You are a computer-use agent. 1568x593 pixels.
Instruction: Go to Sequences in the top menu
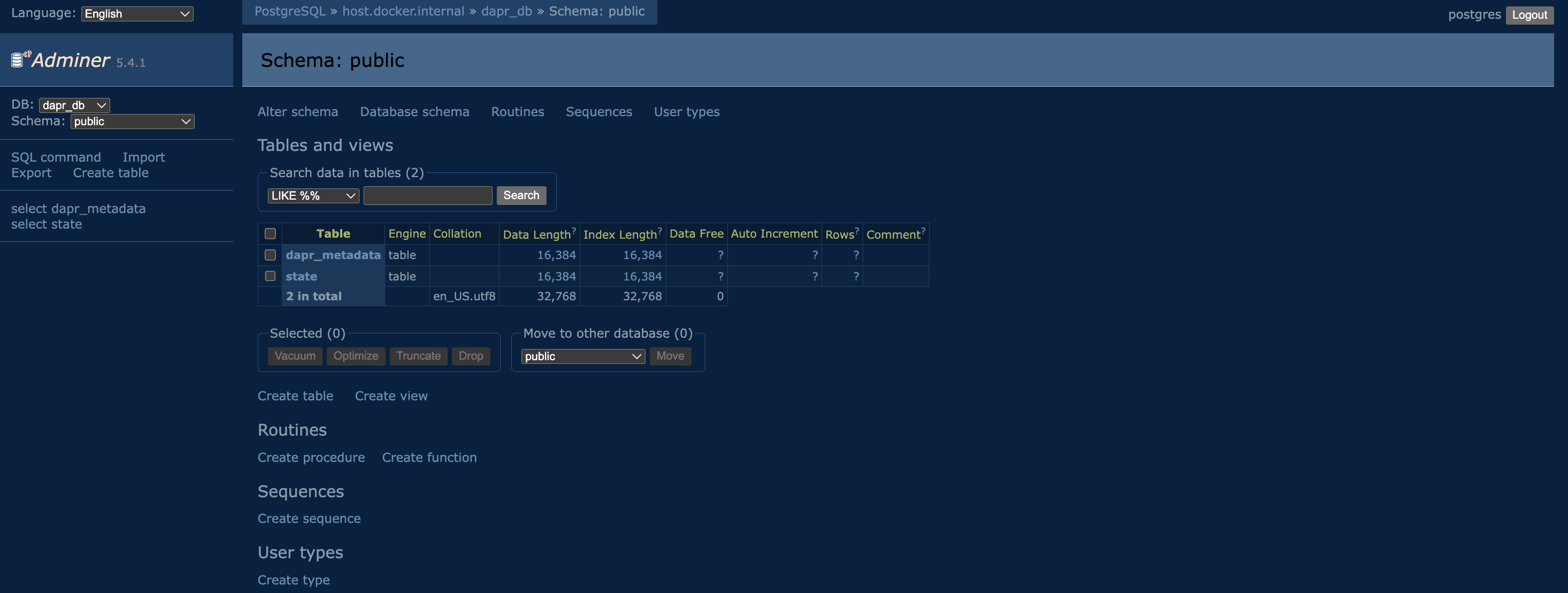(x=598, y=111)
